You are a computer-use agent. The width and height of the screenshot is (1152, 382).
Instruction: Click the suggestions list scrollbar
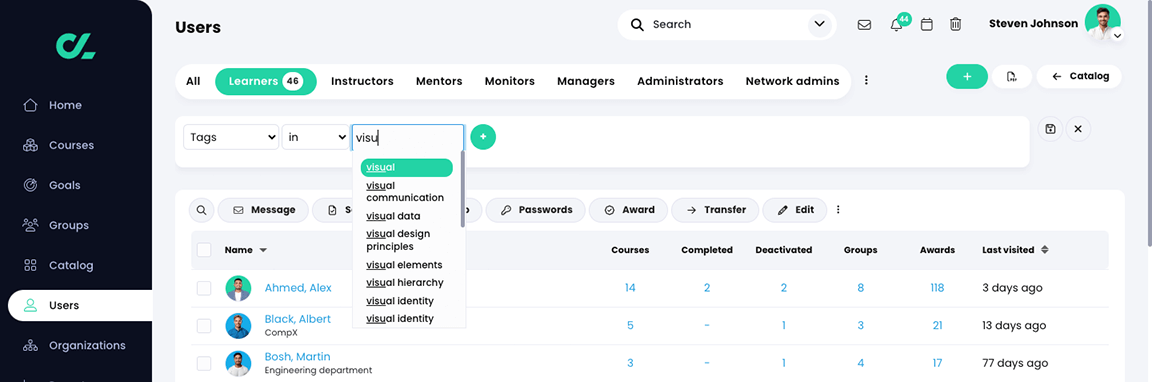pyautogui.click(x=463, y=189)
